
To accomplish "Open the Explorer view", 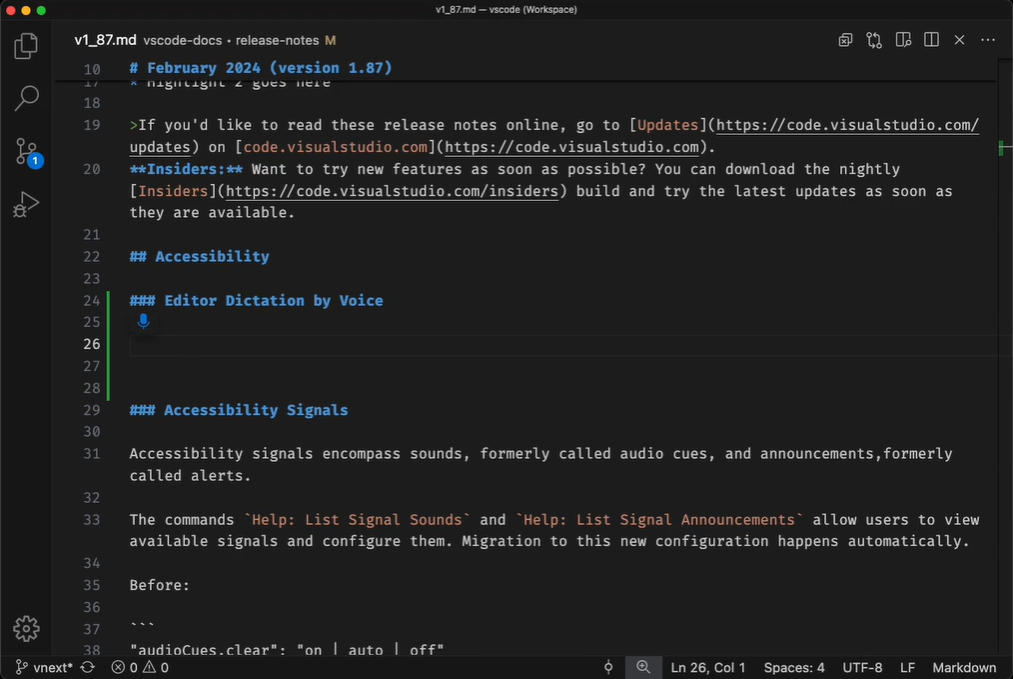I will (x=26, y=45).
